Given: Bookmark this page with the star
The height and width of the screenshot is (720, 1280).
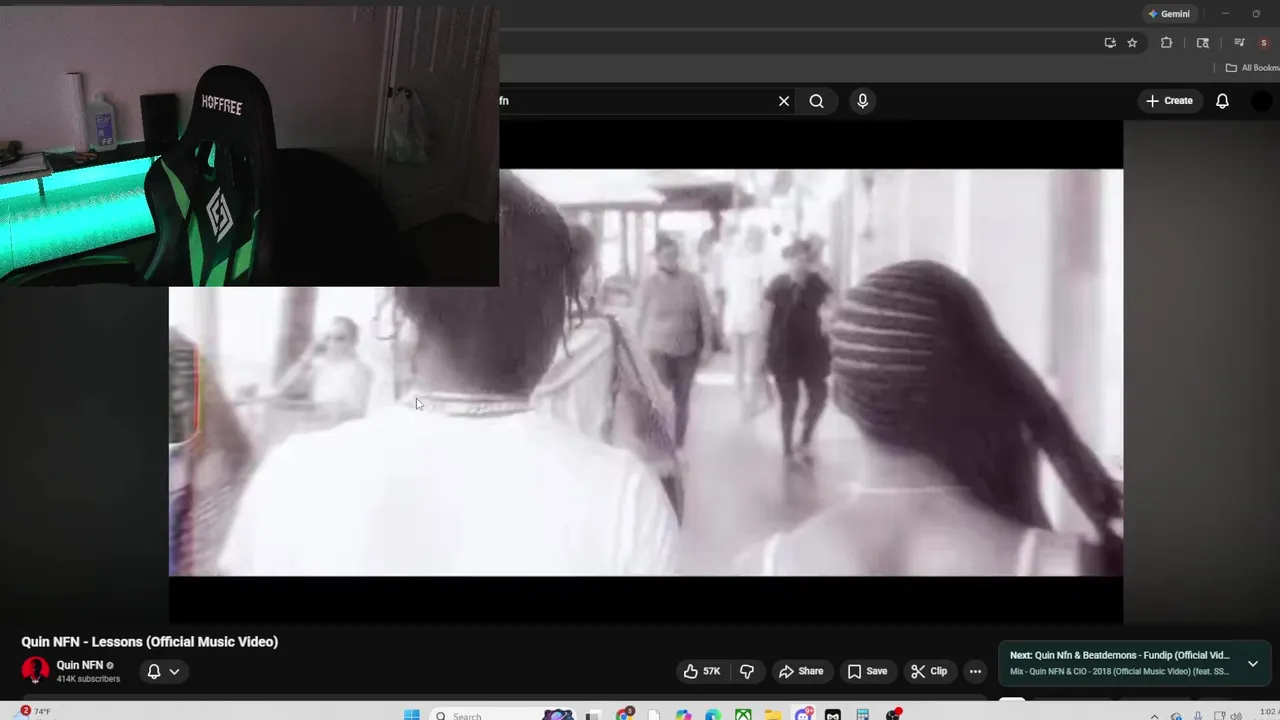Looking at the screenshot, I should click(1132, 43).
